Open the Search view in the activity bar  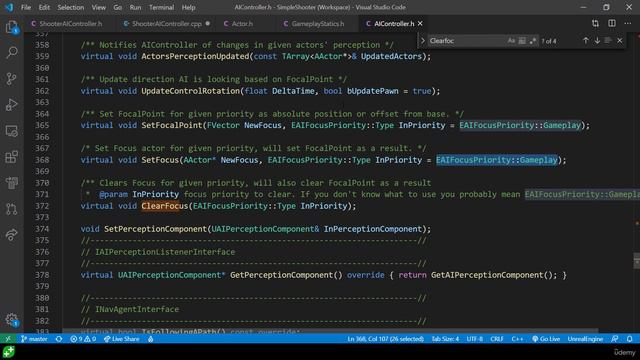point(12,52)
